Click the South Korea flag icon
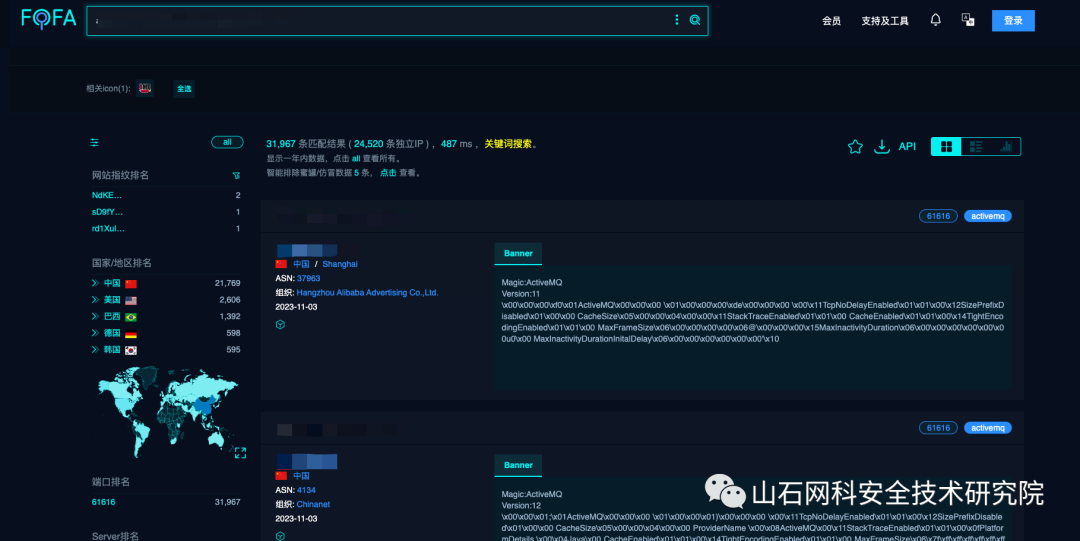 tap(131, 350)
